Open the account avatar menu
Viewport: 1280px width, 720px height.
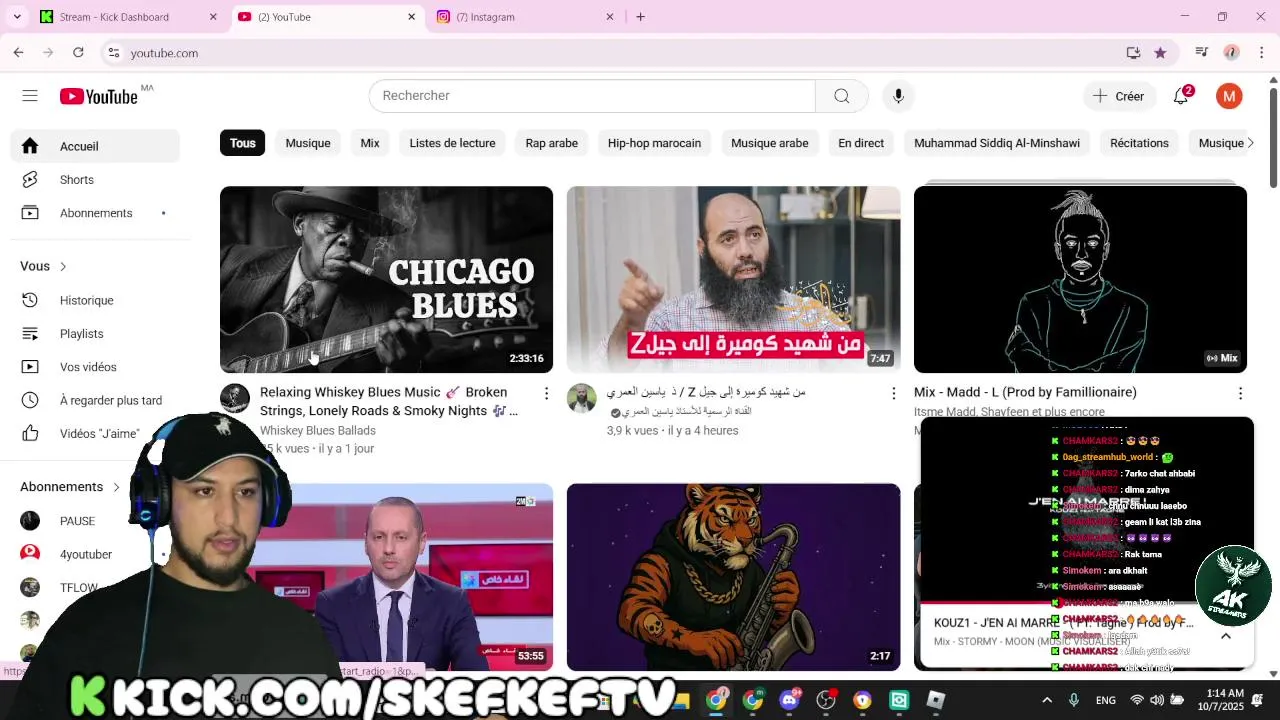click(1229, 96)
